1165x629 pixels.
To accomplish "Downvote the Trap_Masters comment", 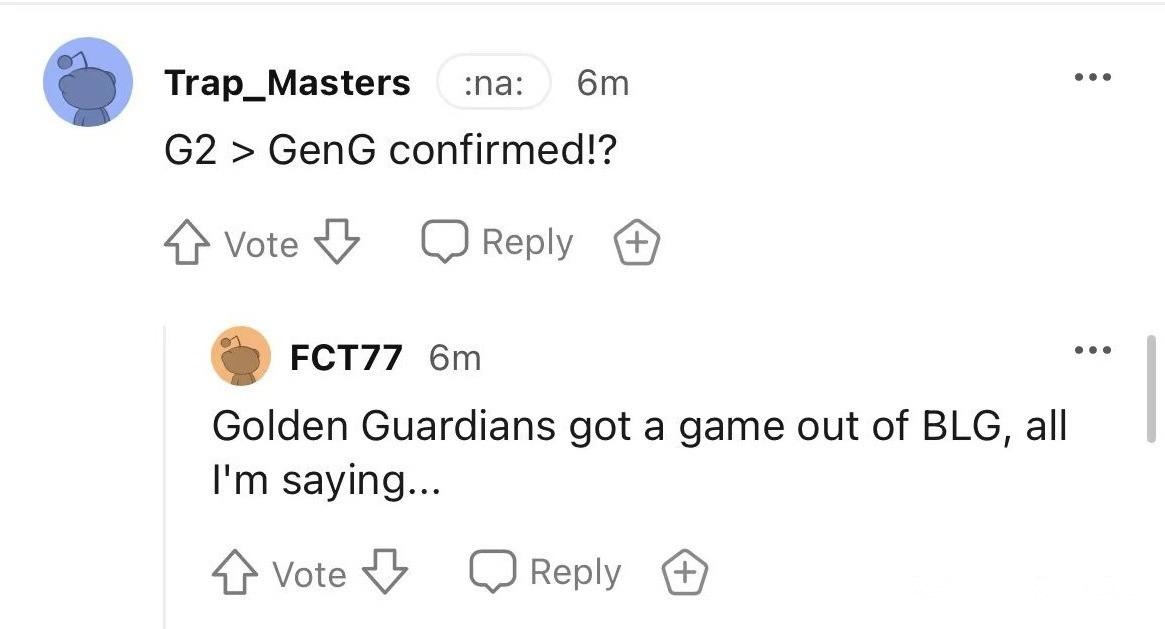I will click(338, 243).
